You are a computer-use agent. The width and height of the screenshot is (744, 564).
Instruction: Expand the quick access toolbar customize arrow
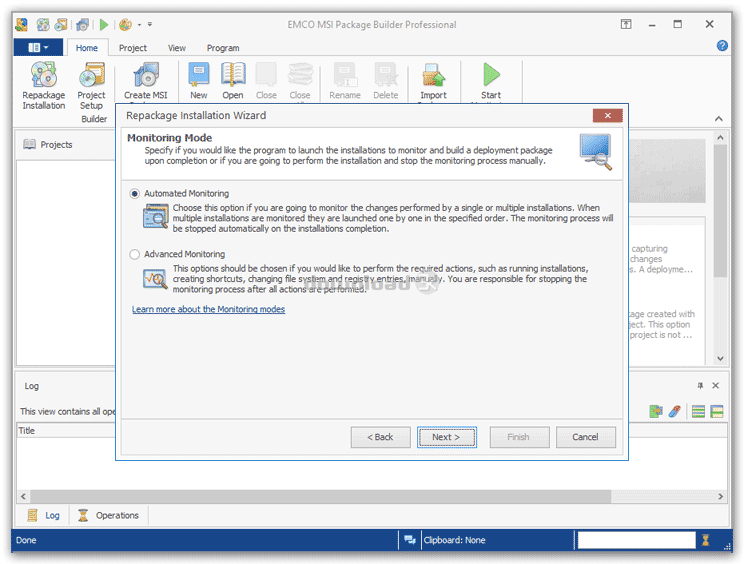tap(150, 24)
